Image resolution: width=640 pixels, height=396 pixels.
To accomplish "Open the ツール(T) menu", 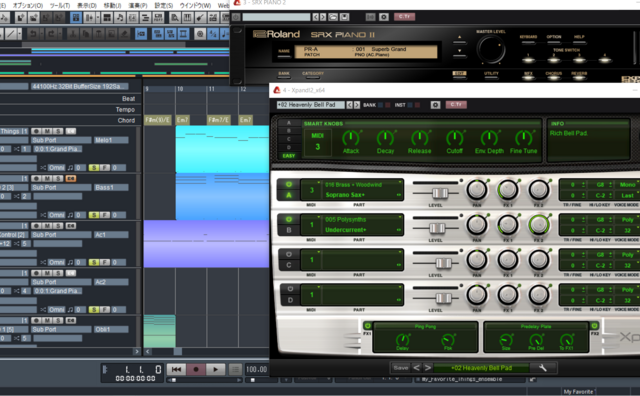I will pos(60,5).
